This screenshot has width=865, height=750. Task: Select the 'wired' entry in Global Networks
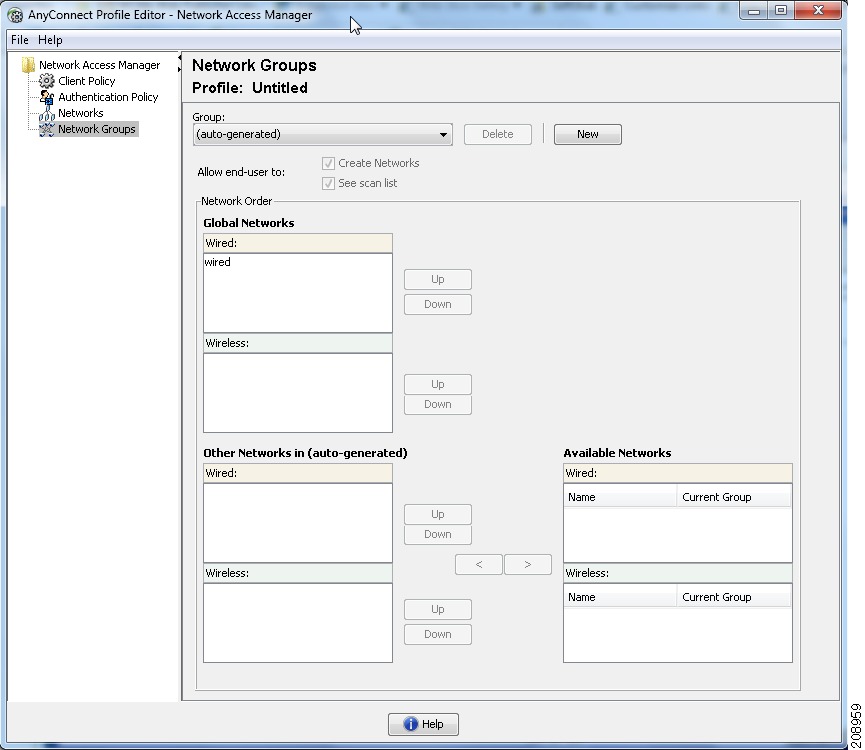[298, 262]
